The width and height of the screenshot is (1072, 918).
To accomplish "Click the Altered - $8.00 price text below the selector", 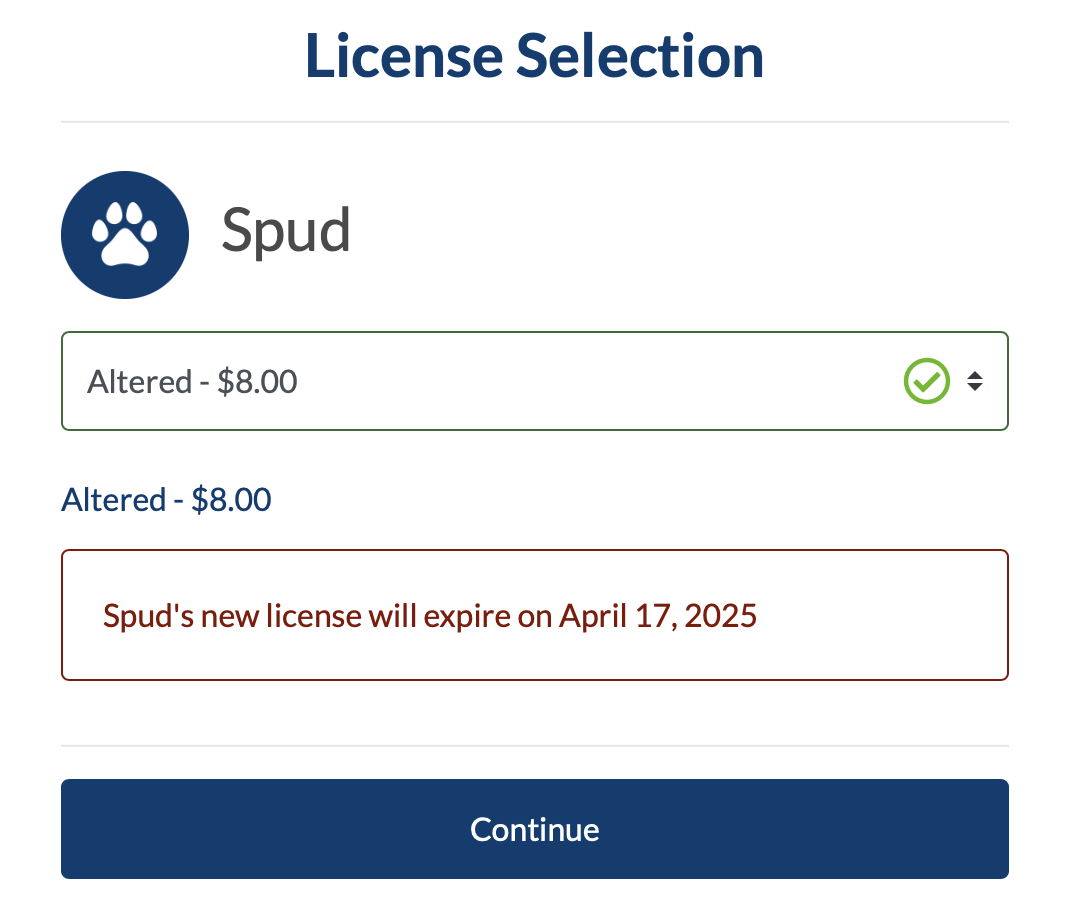I will pos(166,499).
